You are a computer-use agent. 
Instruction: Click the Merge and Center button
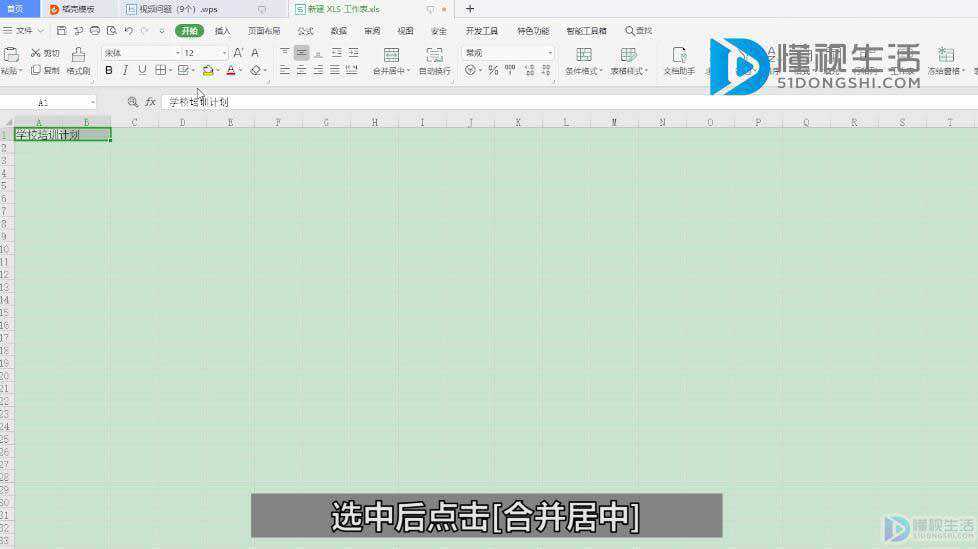point(391,61)
